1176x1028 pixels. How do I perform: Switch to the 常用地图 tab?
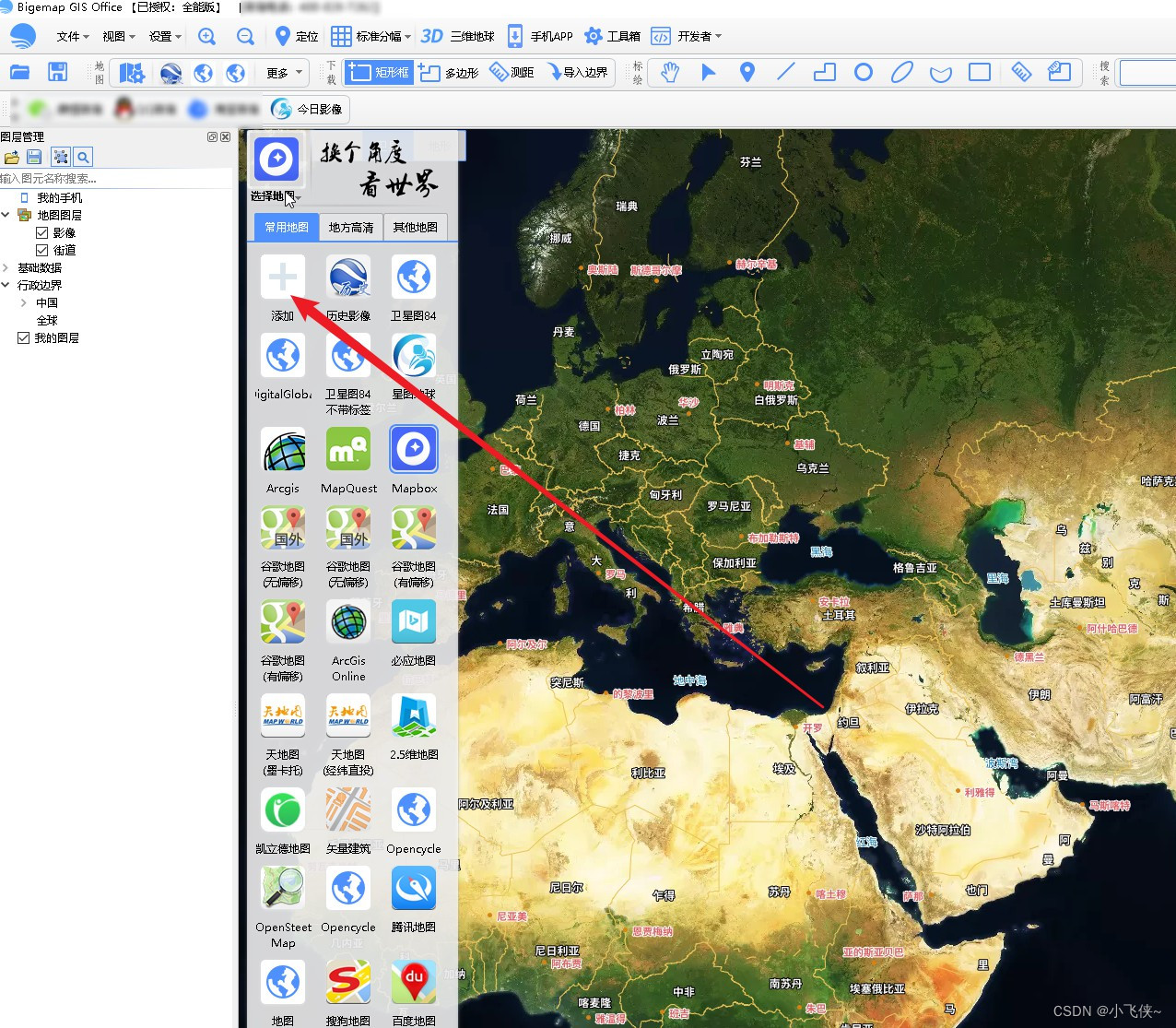tap(287, 227)
